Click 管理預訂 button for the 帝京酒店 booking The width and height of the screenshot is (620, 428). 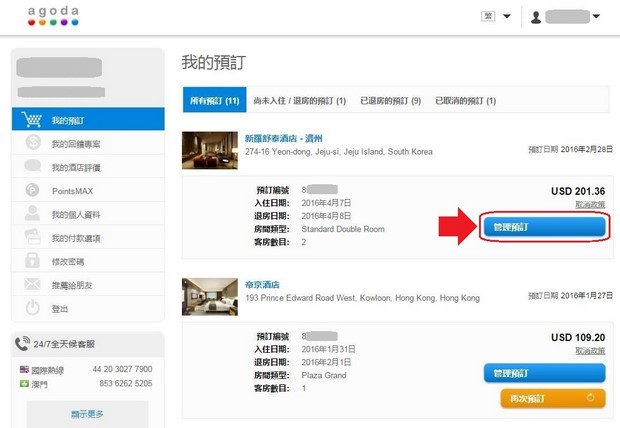pos(544,373)
